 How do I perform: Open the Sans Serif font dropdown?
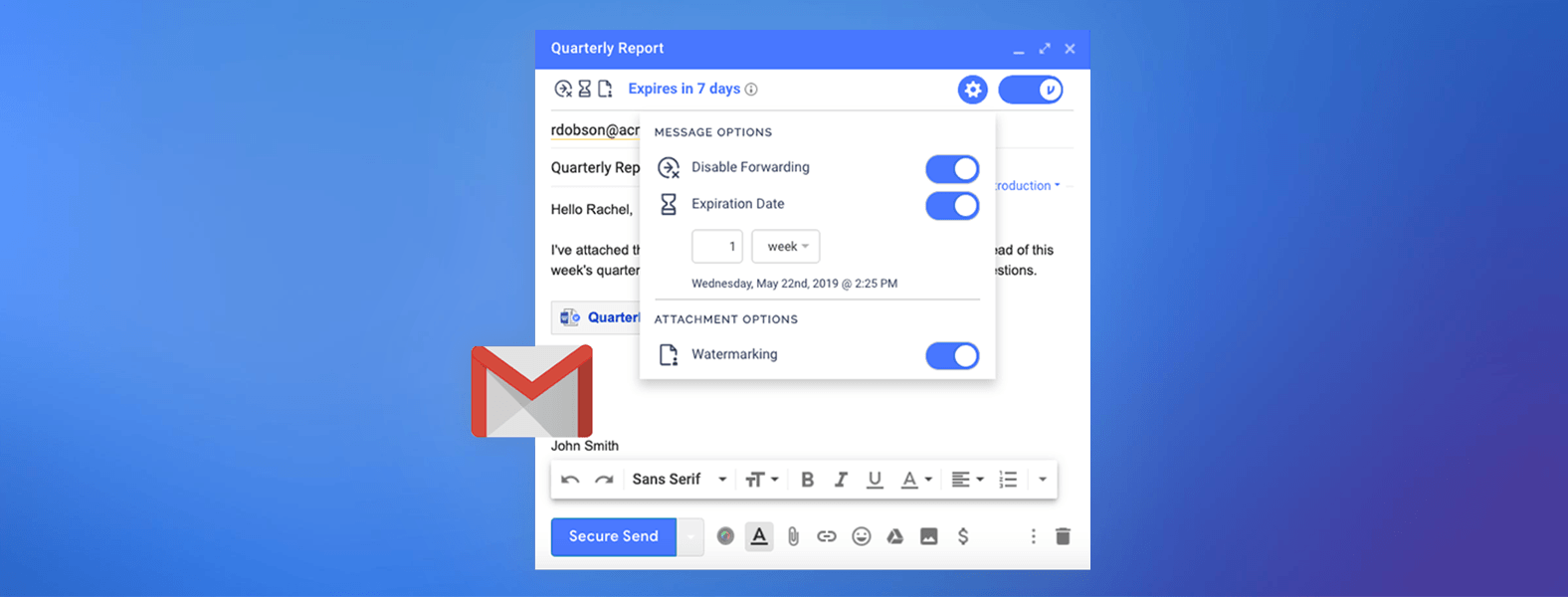(680, 480)
